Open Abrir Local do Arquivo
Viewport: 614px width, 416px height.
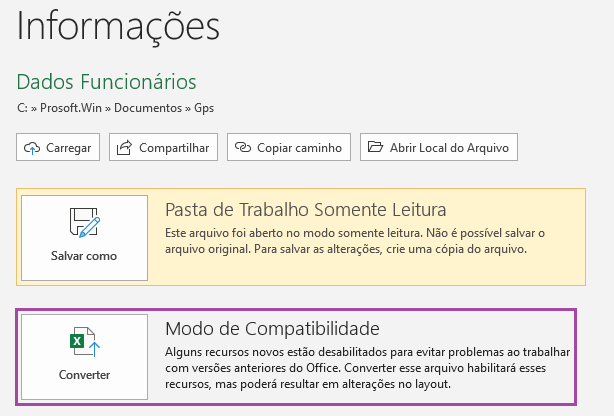(449, 148)
